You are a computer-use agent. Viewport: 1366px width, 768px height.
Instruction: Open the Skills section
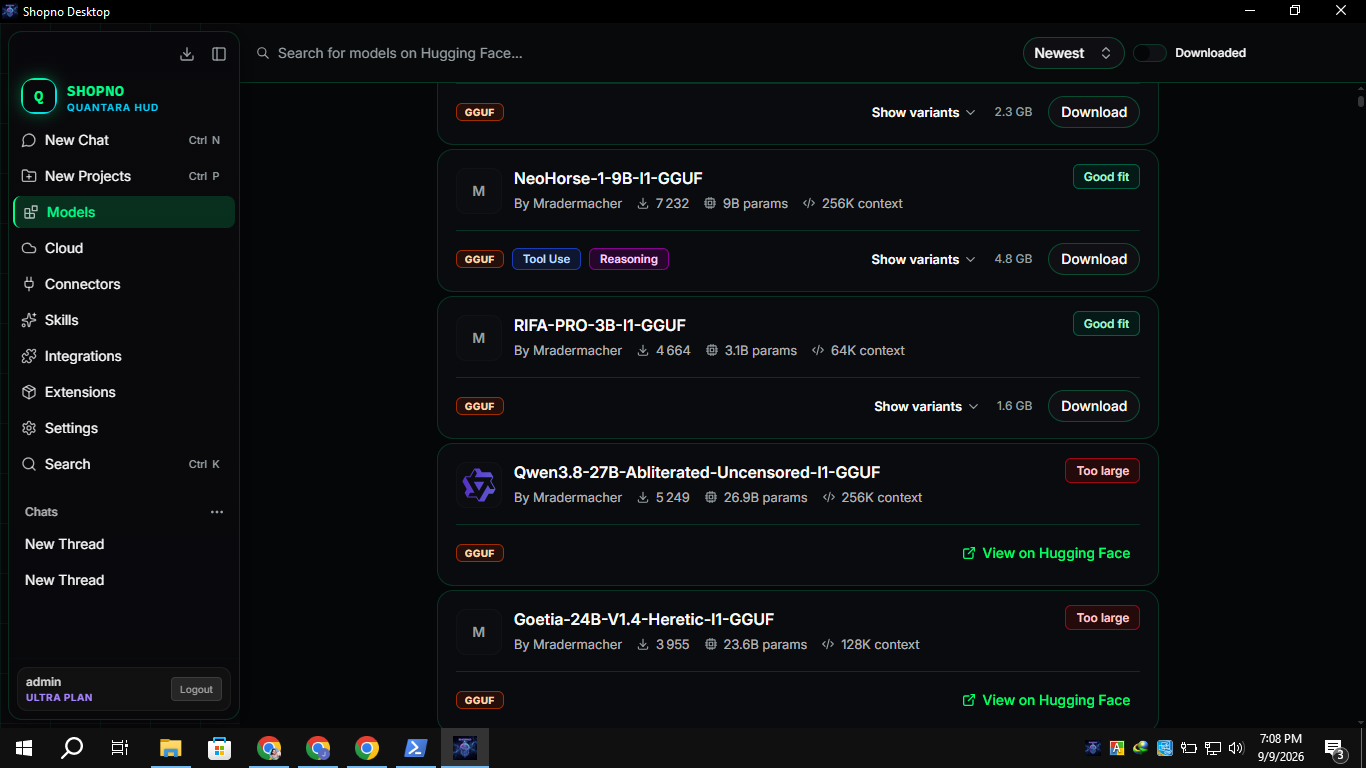(x=124, y=320)
